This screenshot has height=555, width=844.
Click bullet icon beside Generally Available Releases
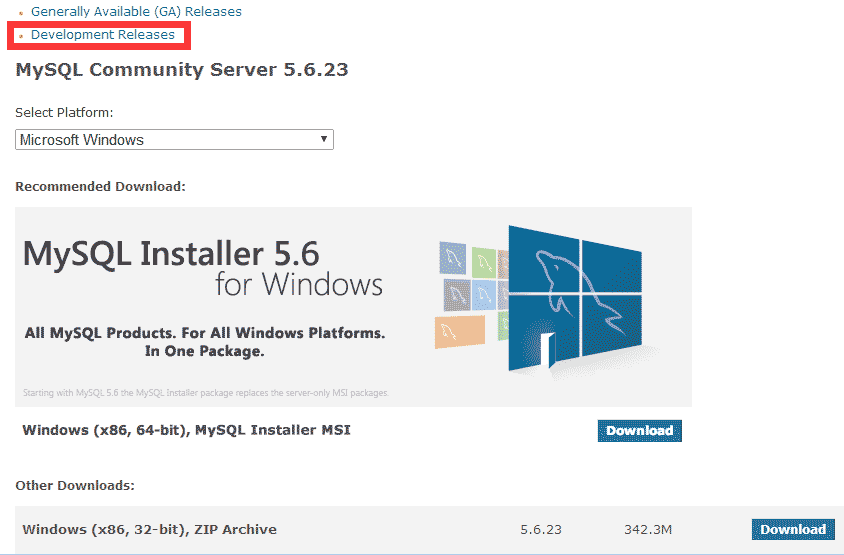(x=21, y=13)
